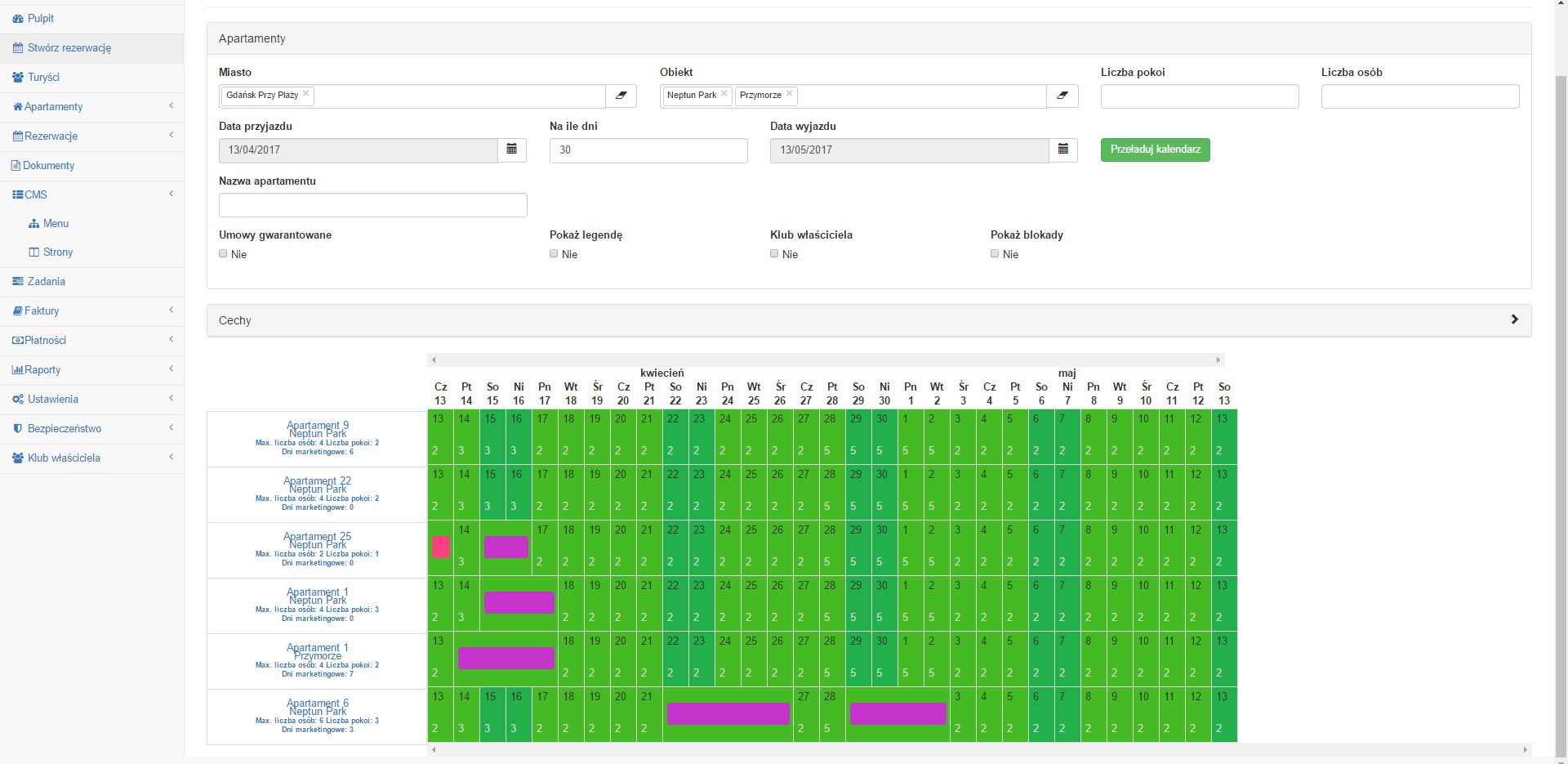Click the calendar icon beside Rezerwacje
Viewport: 1568px width, 764px height.
(17, 136)
